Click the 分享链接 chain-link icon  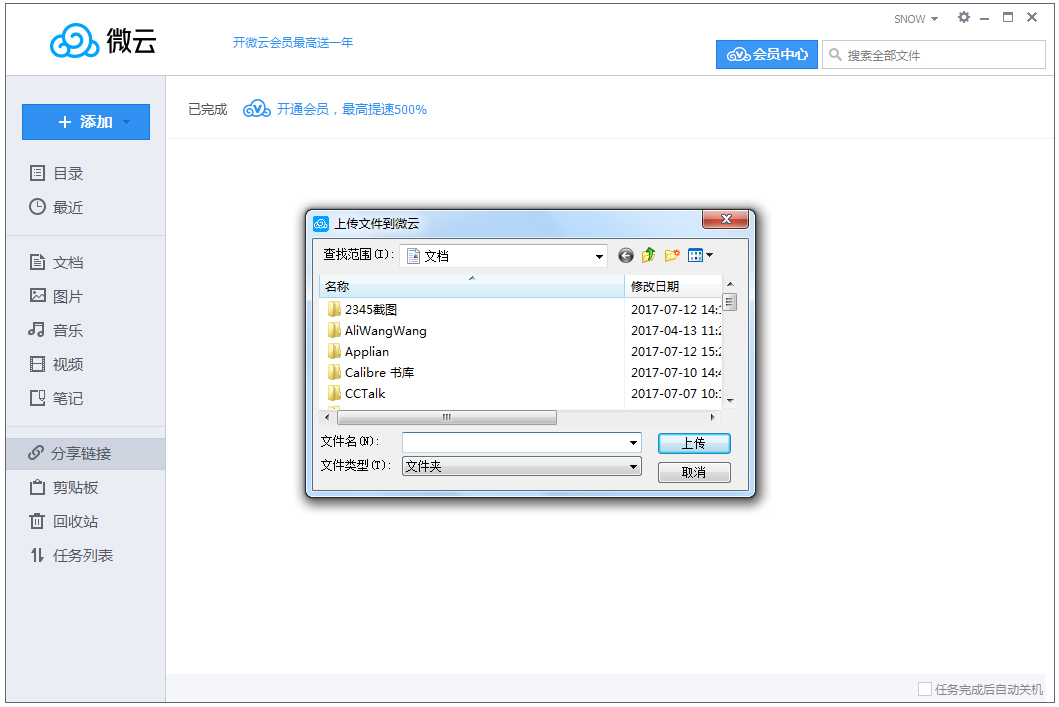(x=36, y=453)
